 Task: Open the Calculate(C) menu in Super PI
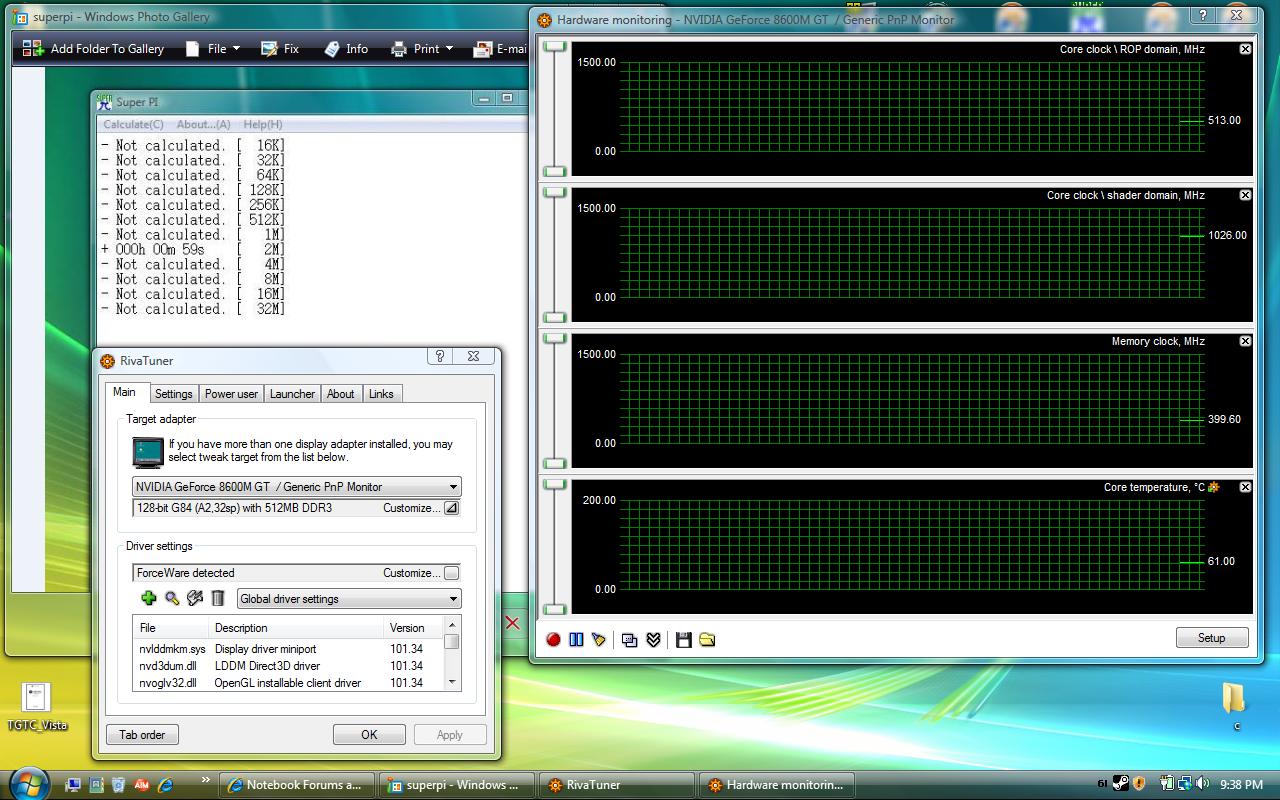click(x=134, y=124)
